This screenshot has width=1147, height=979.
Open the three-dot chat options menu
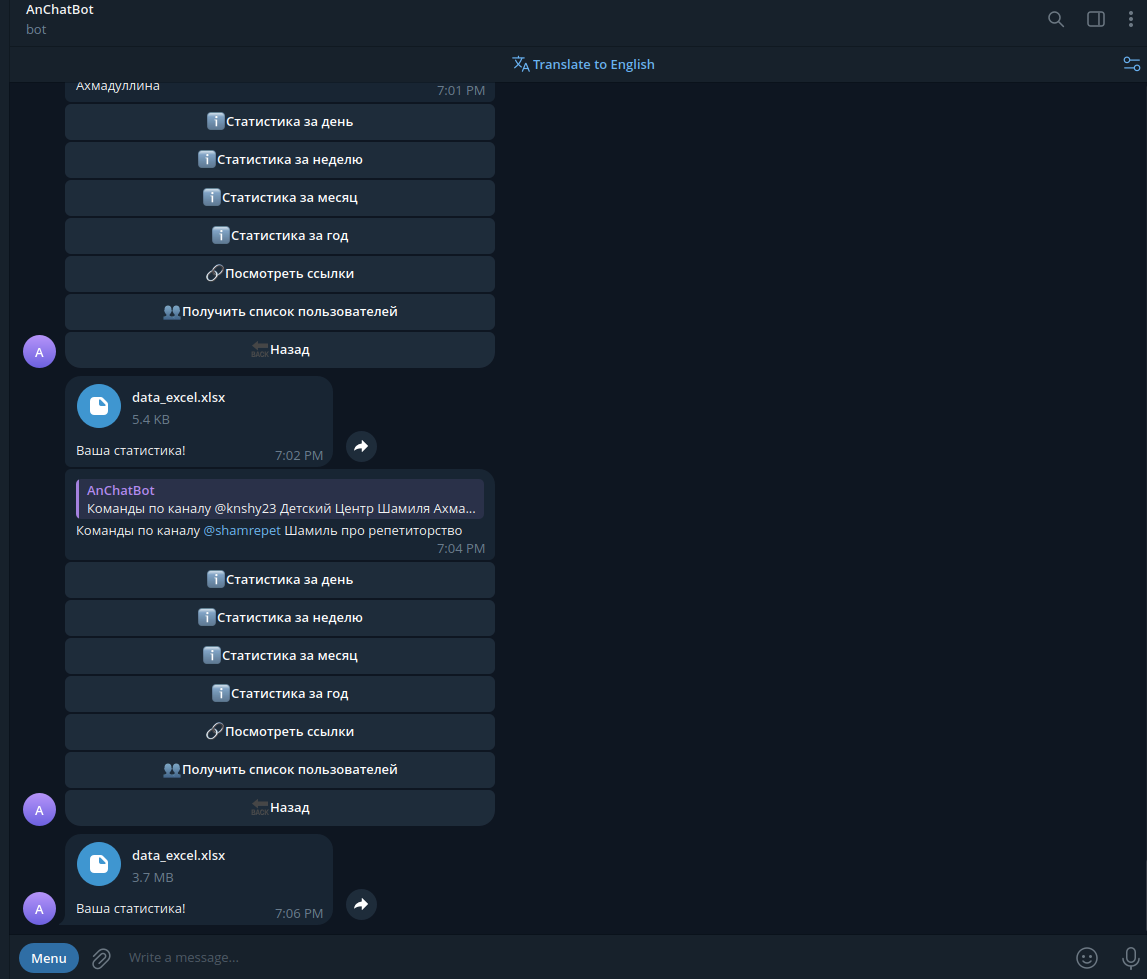point(1131,18)
